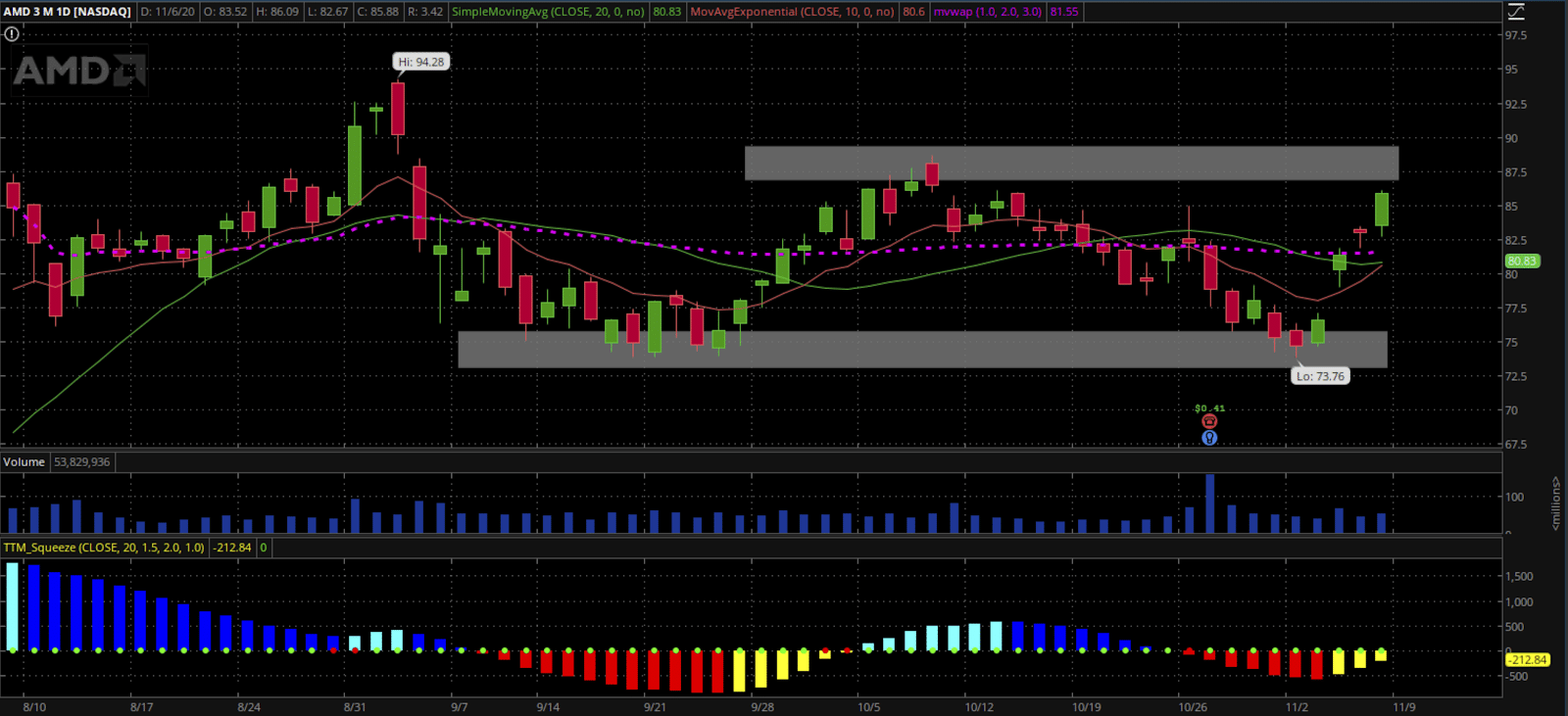The height and width of the screenshot is (716, 1568).
Task: Click the 8/10 date on time axis
Action: (x=34, y=706)
